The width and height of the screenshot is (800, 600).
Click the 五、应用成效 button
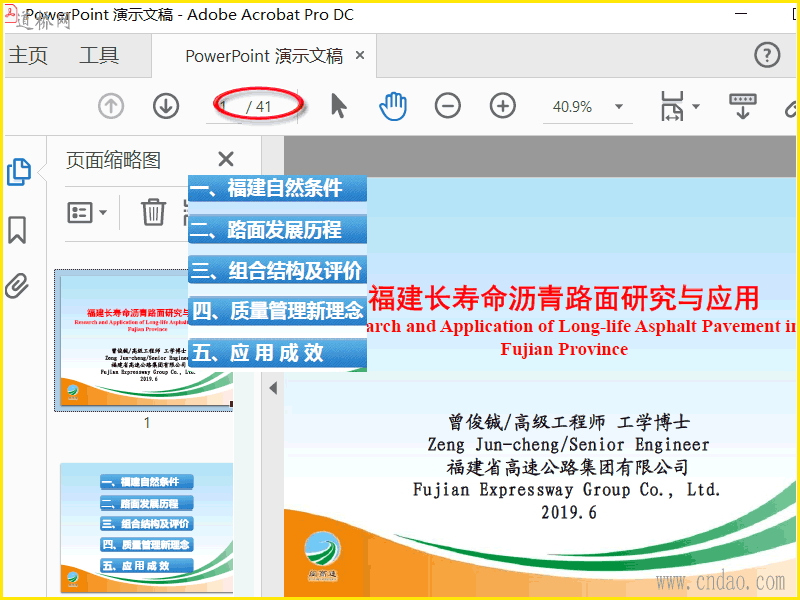pyautogui.click(x=278, y=353)
